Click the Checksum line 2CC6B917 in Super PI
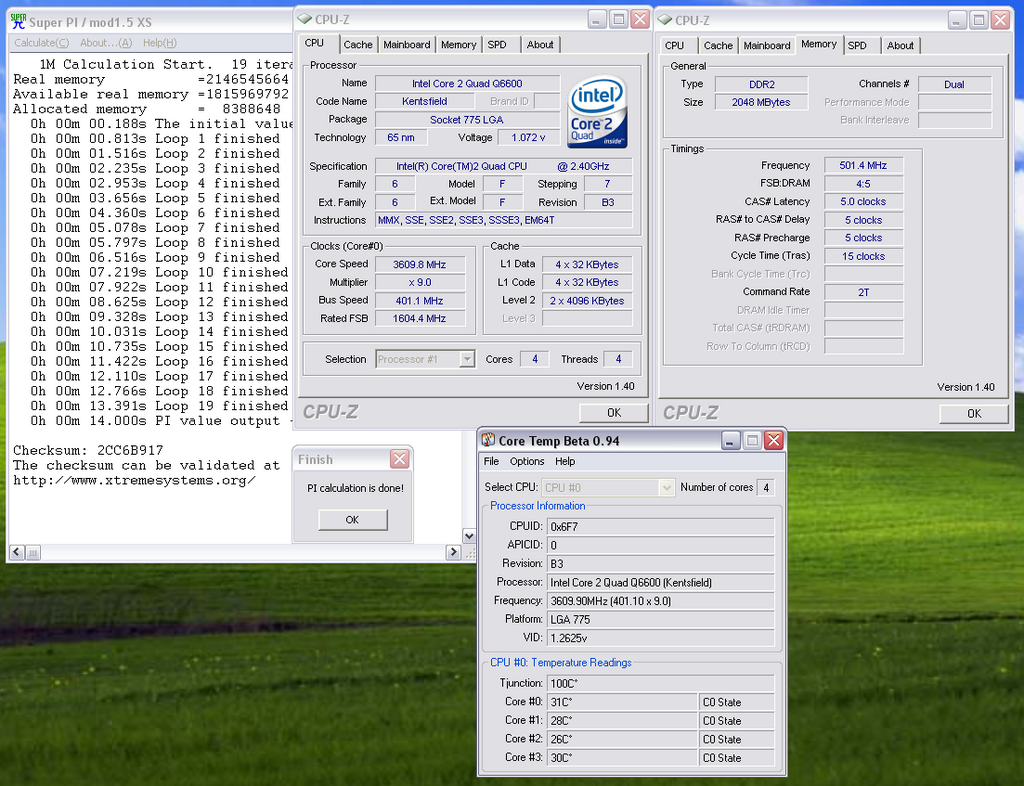The width and height of the screenshot is (1024, 786). [x=88, y=450]
